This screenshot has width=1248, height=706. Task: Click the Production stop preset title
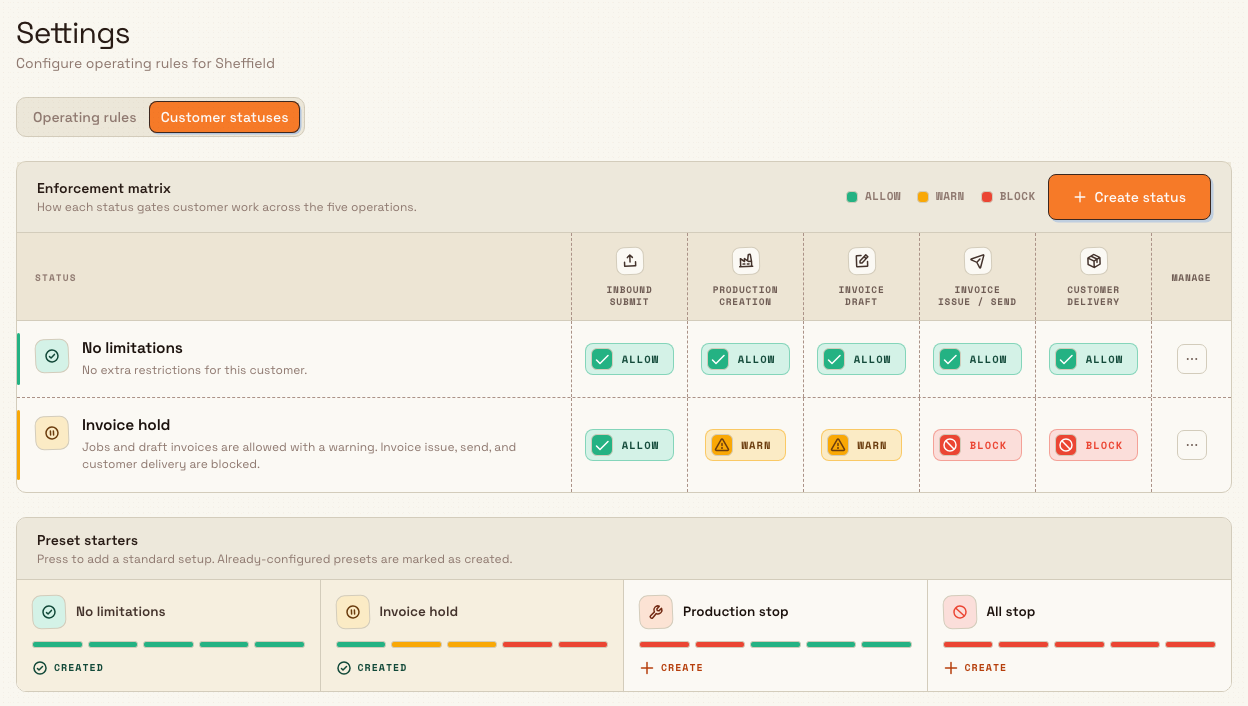tap(735, 612)
